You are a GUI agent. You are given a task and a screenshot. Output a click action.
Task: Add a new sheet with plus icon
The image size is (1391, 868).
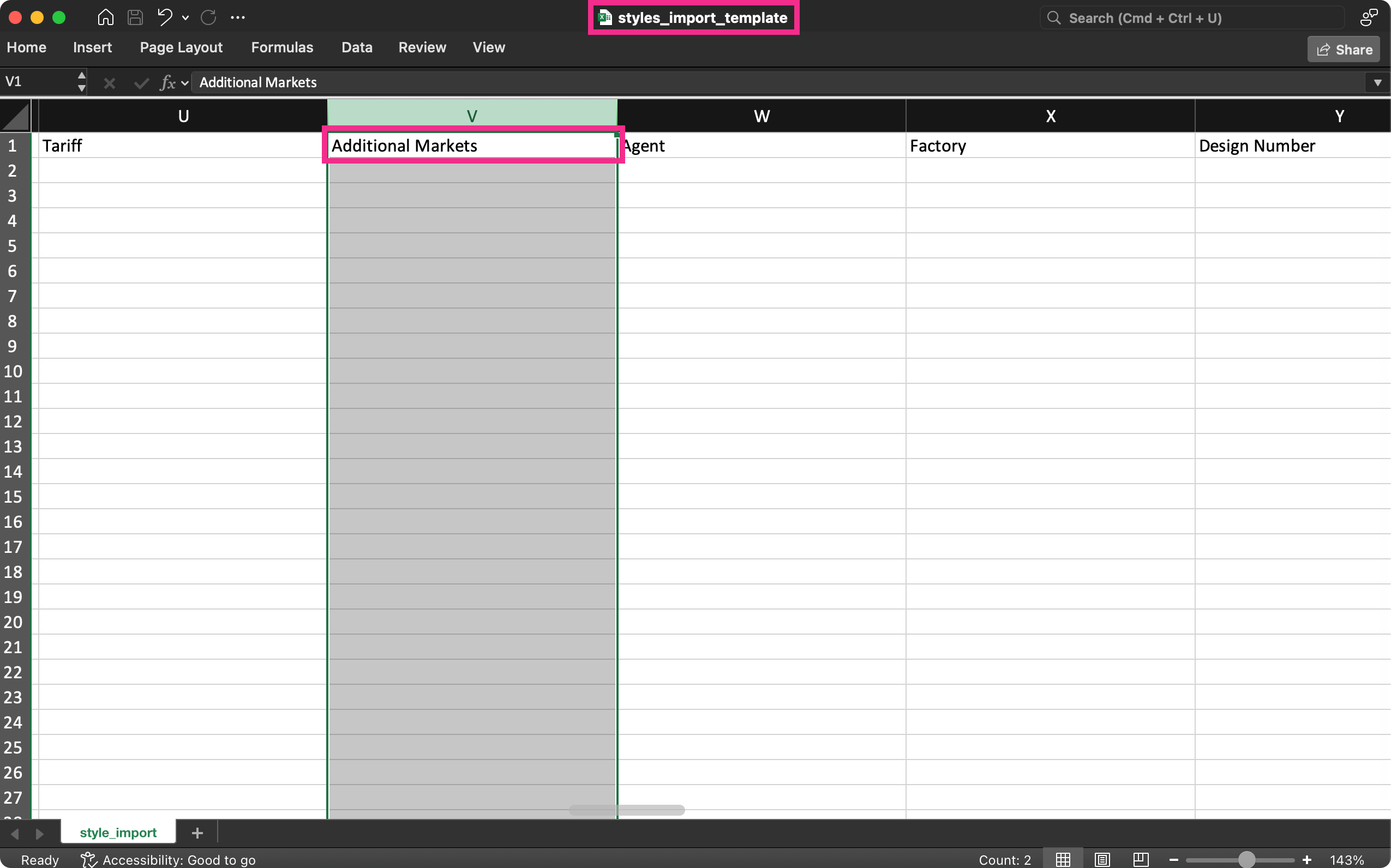[x=197, y=833]
